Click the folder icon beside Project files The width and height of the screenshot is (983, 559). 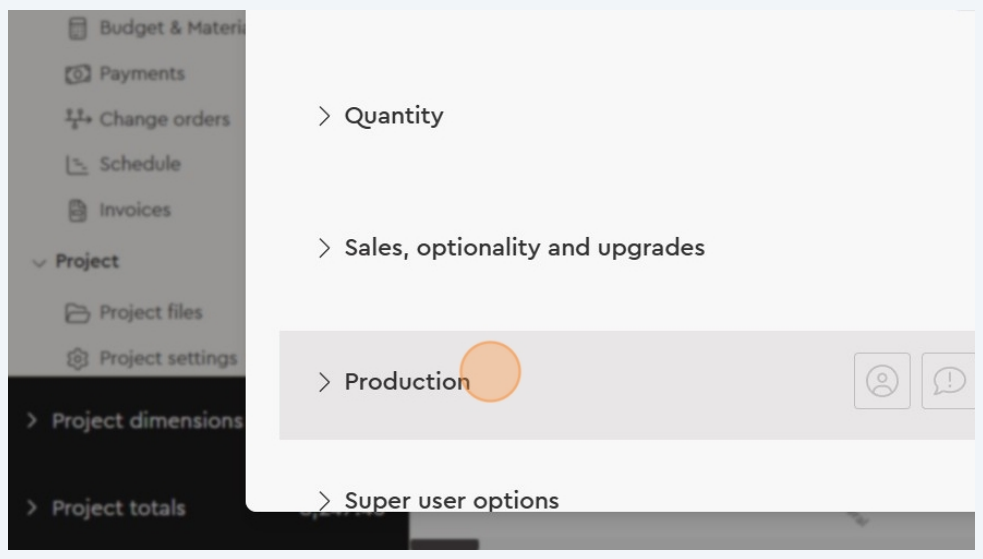(77, 313)
